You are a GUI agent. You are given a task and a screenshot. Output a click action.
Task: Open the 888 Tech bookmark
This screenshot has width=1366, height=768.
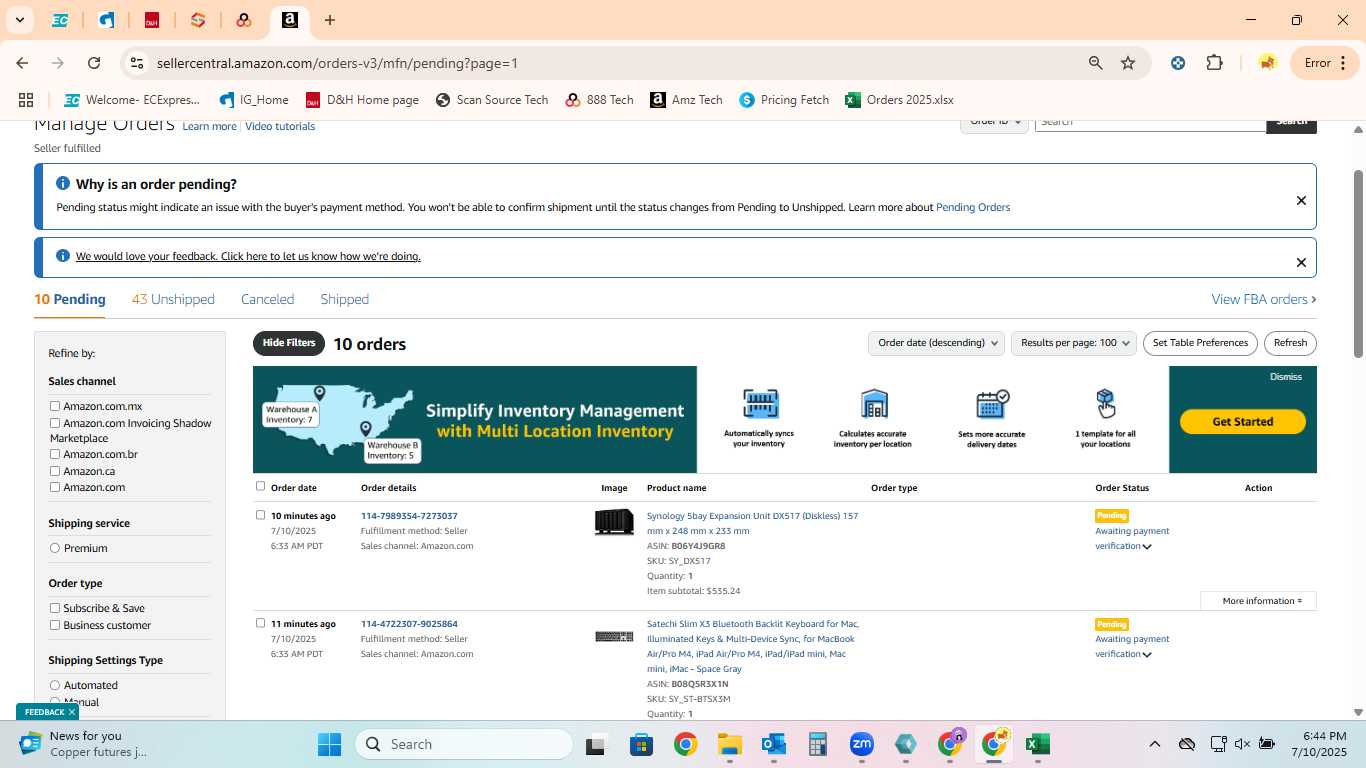[599, 100]
